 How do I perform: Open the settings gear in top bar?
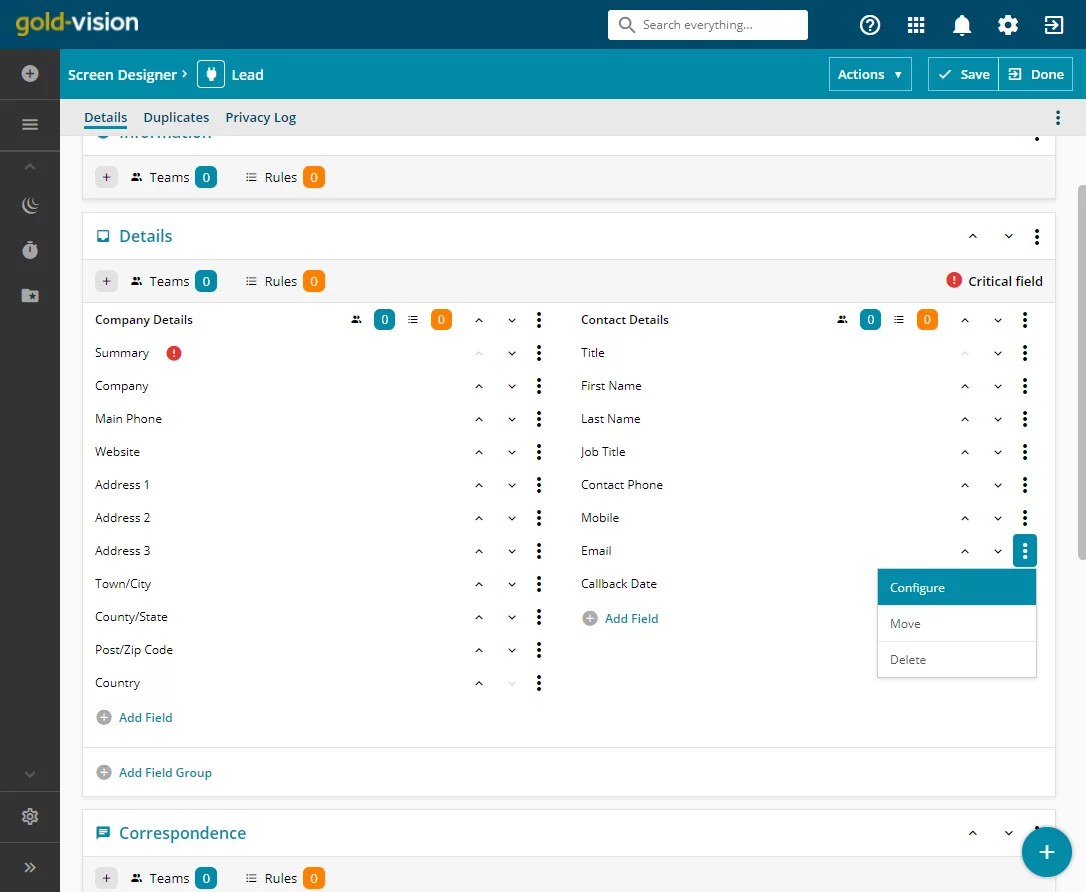1008,25
